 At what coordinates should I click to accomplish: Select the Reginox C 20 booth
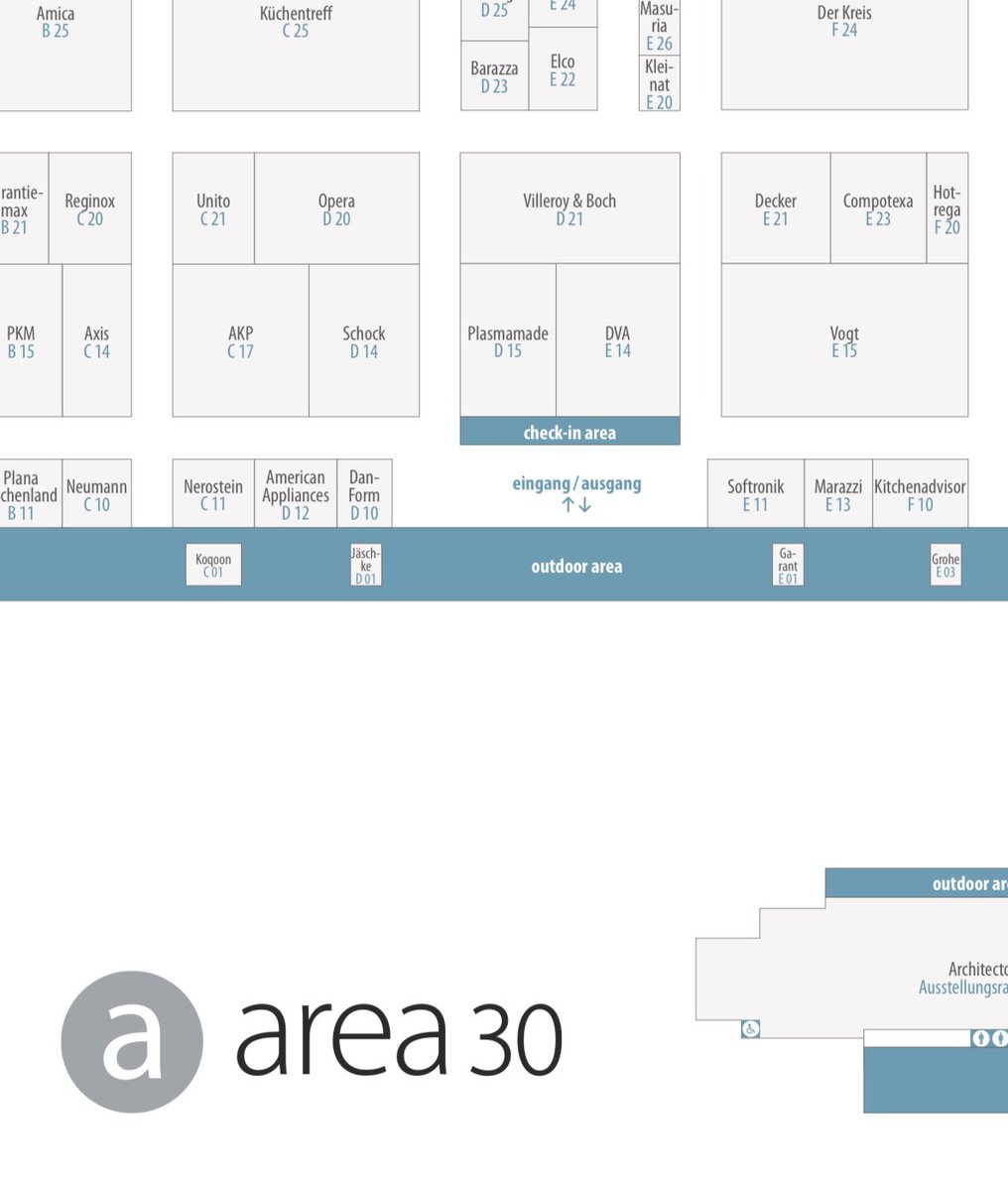(x=89, y=208)
